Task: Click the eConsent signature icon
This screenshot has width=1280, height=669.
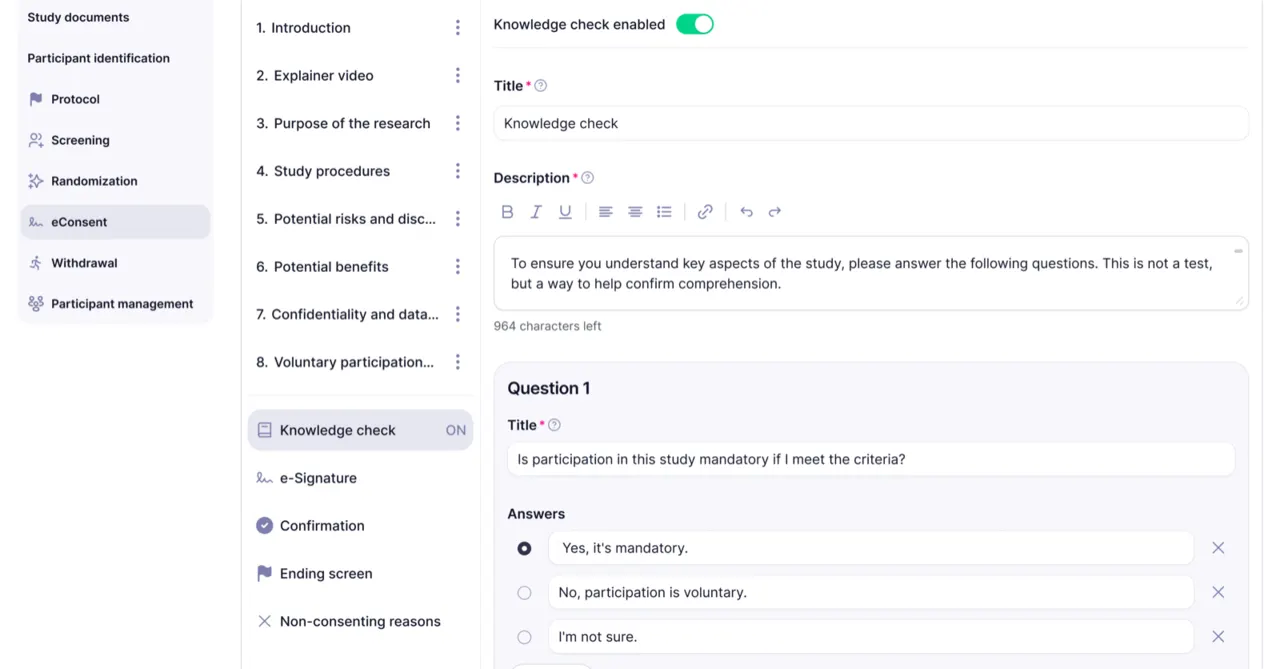Action: [x=36, y=222]
